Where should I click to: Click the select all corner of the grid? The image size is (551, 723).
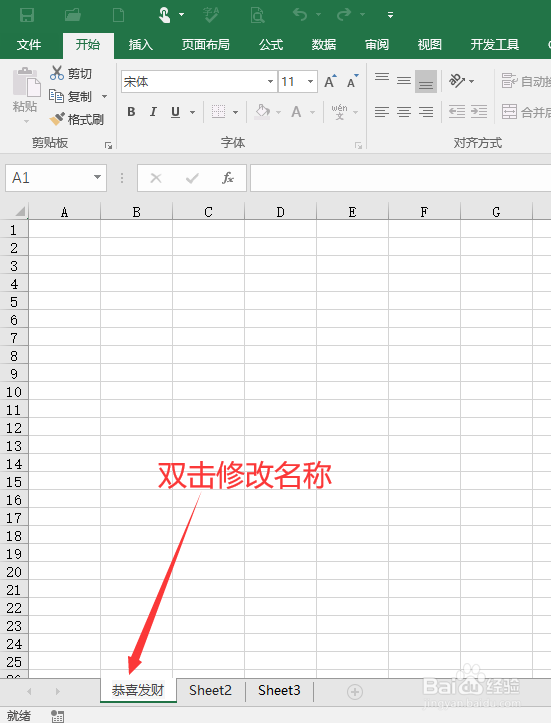point(14,212)
